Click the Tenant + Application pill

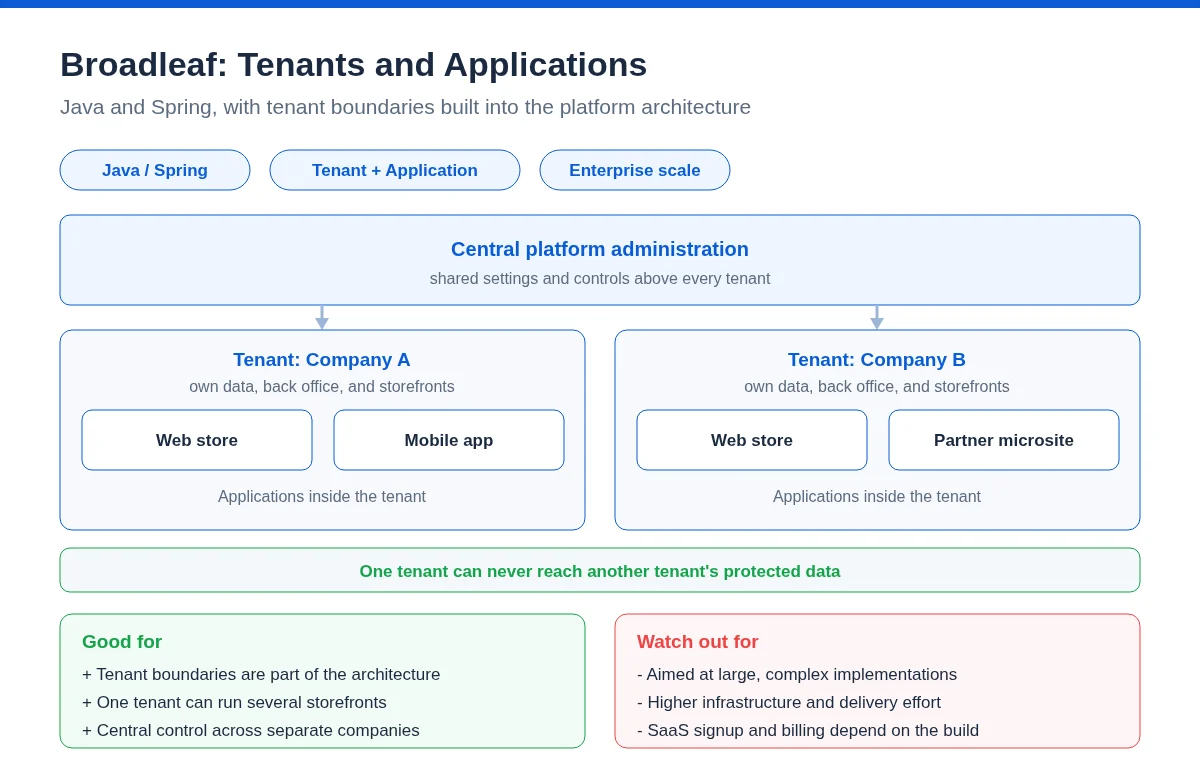tap(395, 170)
